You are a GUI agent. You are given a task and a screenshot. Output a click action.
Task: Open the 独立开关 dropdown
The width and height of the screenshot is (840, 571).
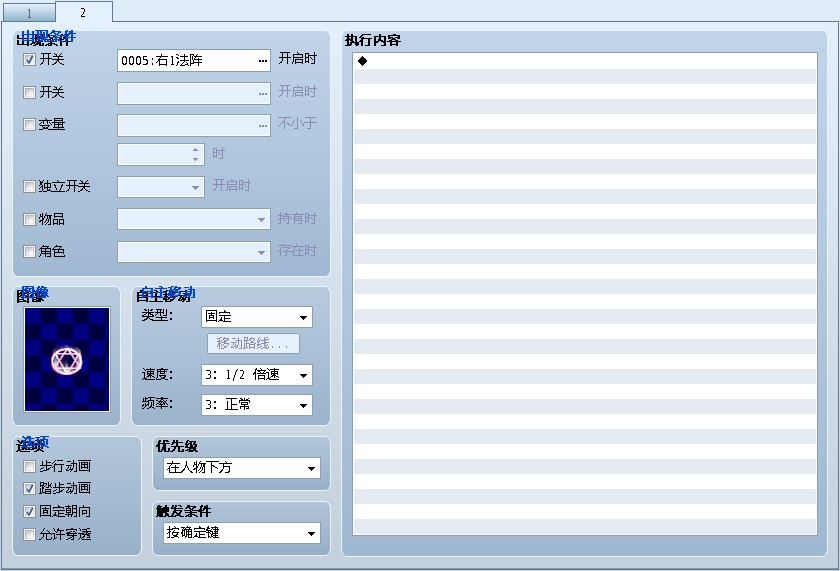195,187
